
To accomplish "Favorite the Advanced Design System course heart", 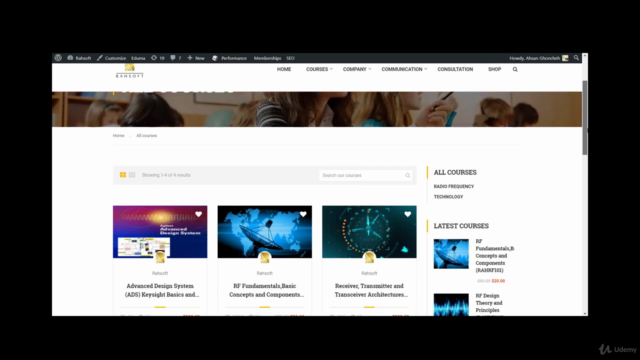I will click(x=198, y=214).
